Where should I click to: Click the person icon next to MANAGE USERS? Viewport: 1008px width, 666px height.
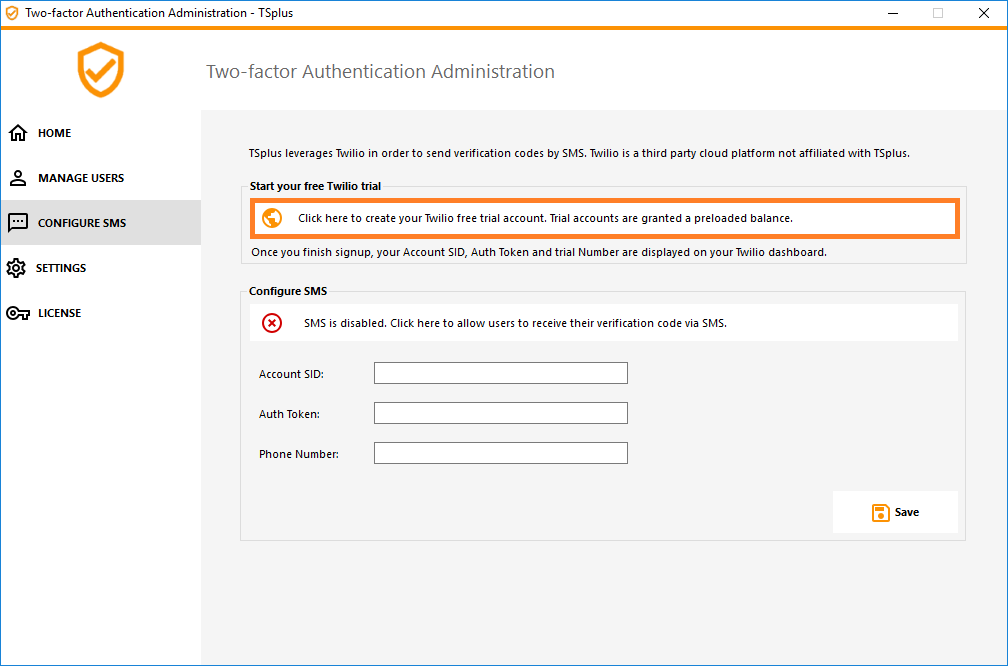tap(18, 177)
